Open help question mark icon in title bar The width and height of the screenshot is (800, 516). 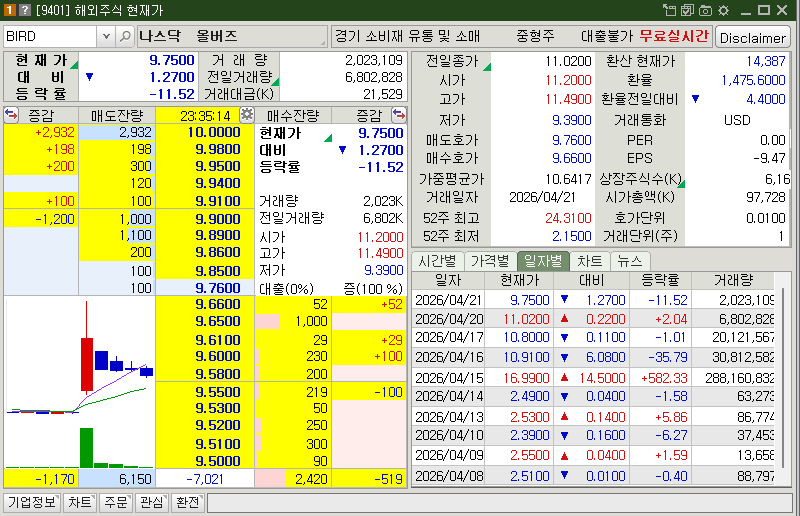tap(24, 10)
